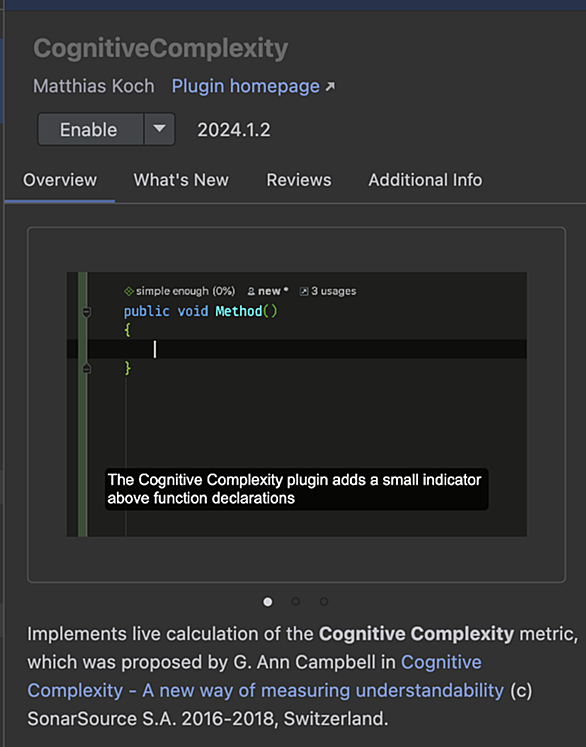The height and width of the screenshot is (747, 586).
Task: Click the external link arrow beside Plugin homepage
Action: coord(330,87)
